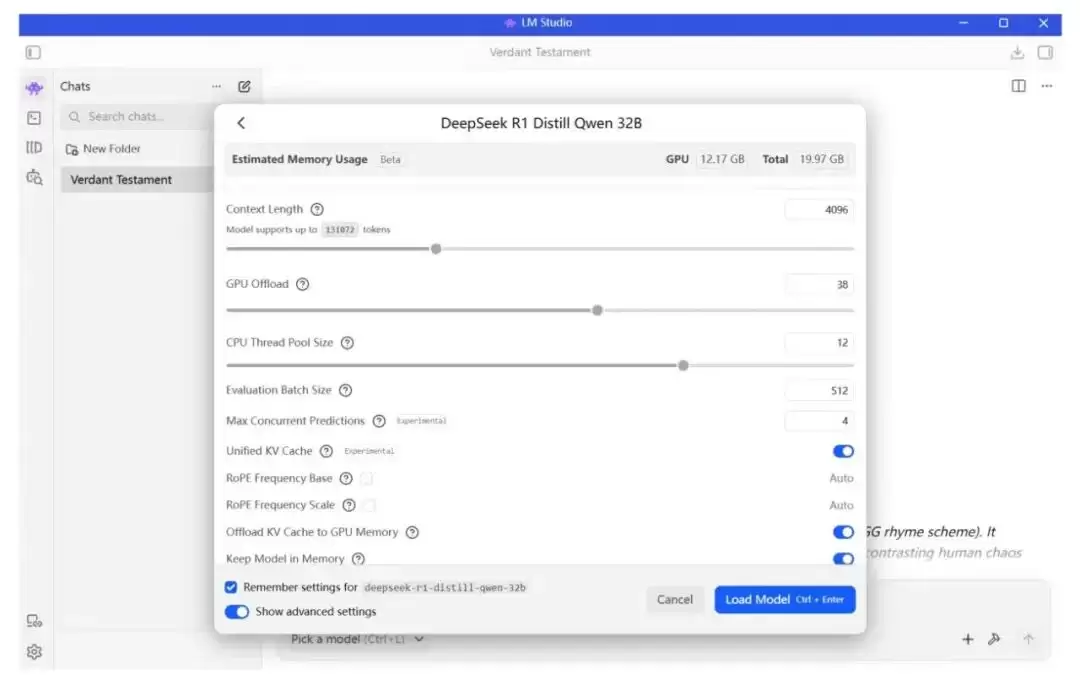Select the Verdant Testament chat
Viewport: 1080px width, 696px height.
(136, 180)
